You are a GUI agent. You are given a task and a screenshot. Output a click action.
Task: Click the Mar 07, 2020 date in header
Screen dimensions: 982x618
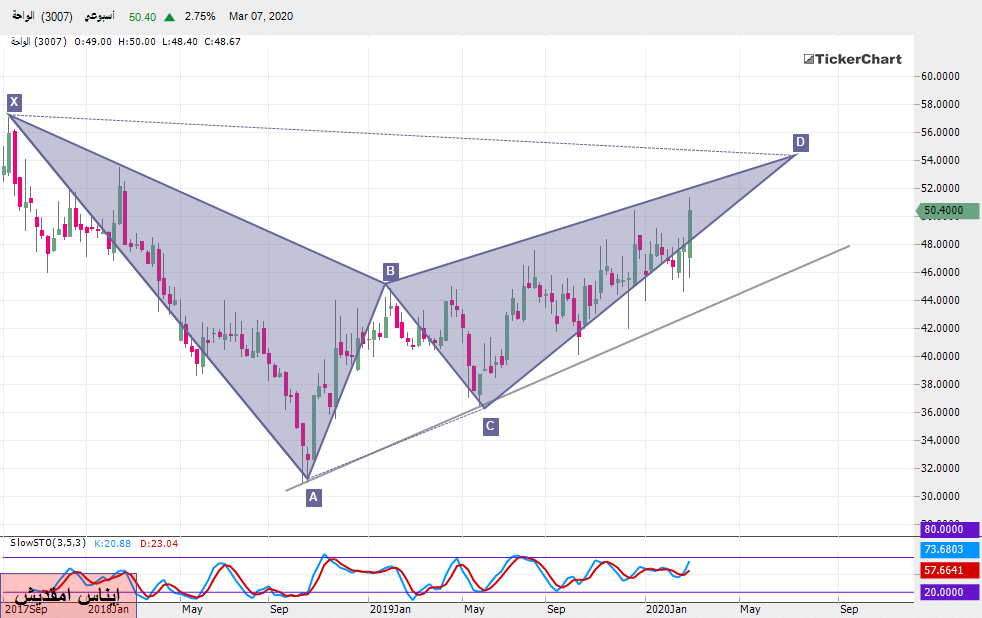[x=260, y=17]
